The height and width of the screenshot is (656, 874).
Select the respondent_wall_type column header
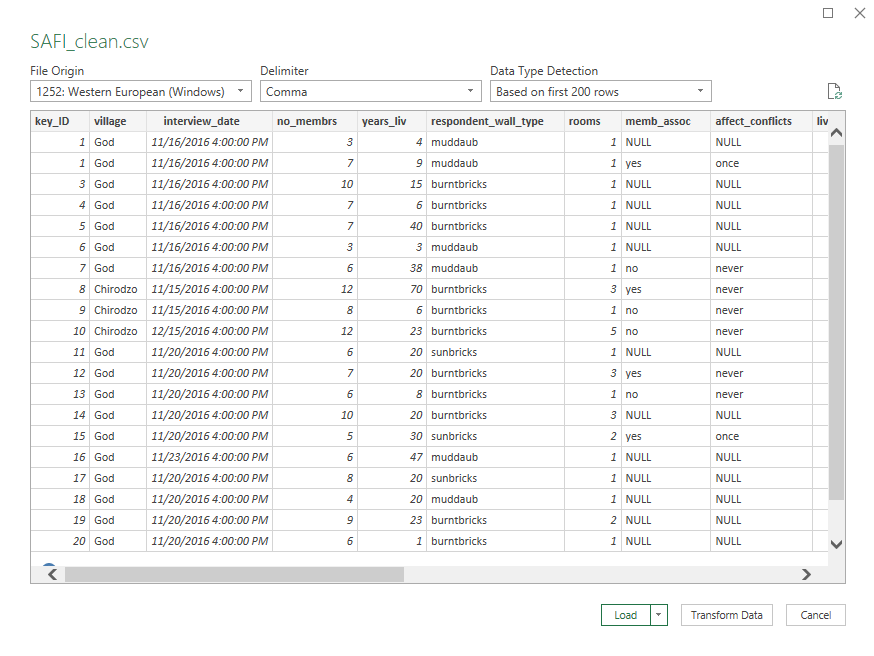(495, 121)
